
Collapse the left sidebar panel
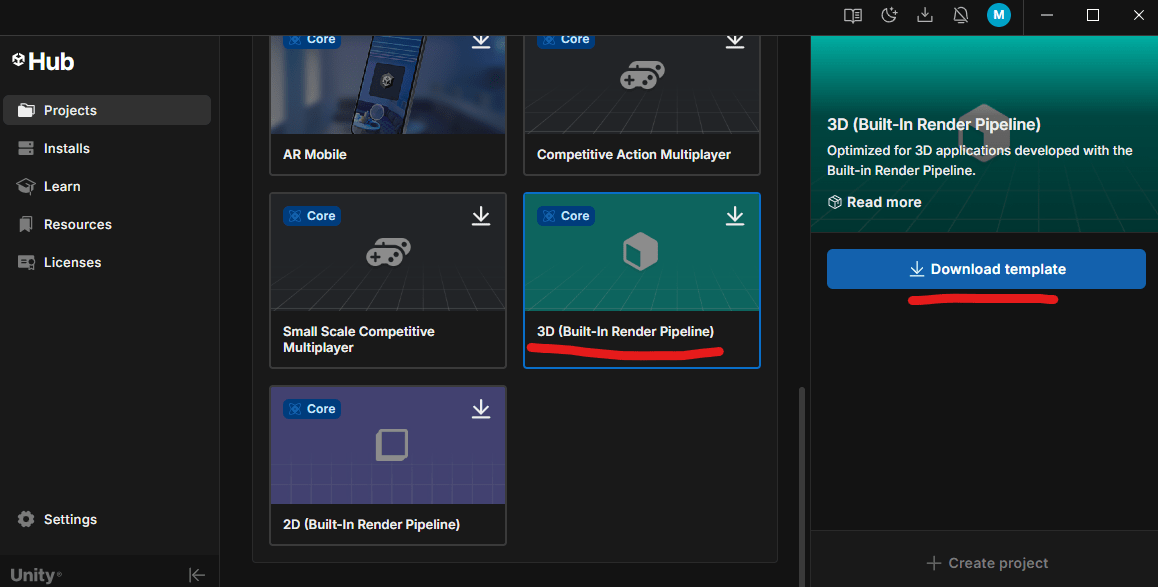click(x=197, y=574)
